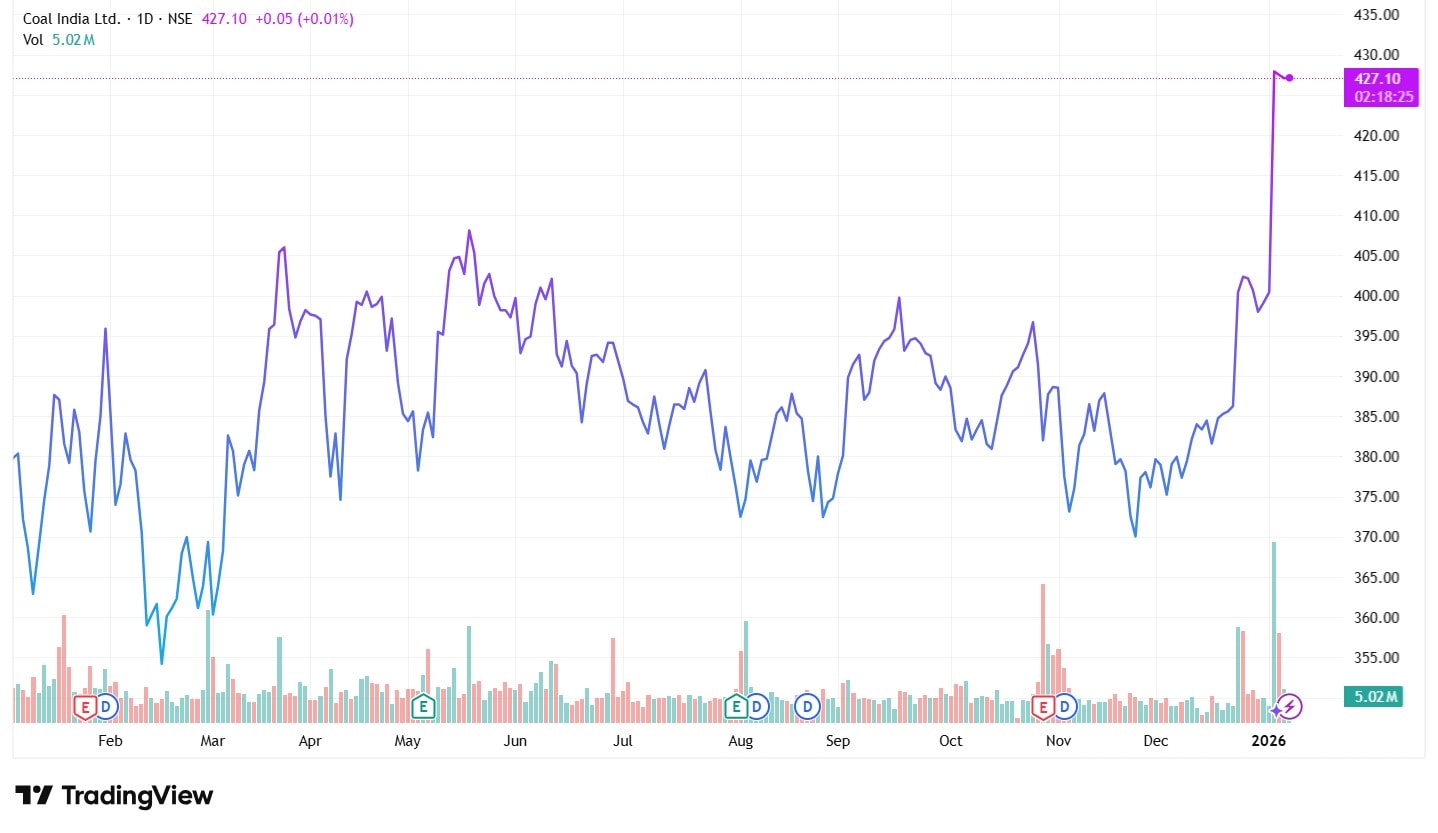Select the 2026 label on the time axis
The image size is (1438, 833).
coord(1269,741)
